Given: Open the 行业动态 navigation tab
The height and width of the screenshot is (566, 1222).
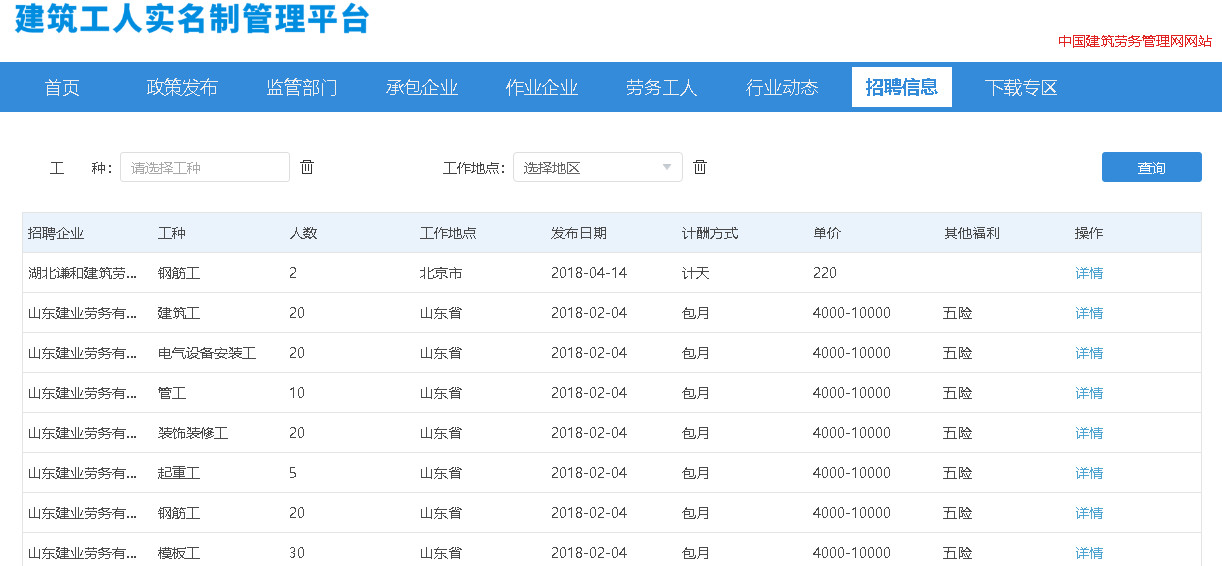Looking at the screenshot, I should point(782,87).
